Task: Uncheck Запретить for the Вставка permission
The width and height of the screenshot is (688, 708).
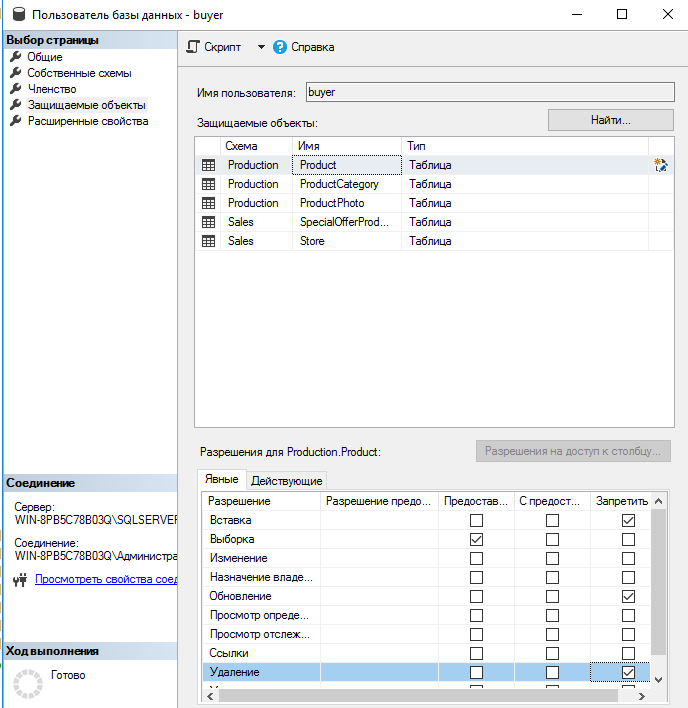Action: coord(628,520)
